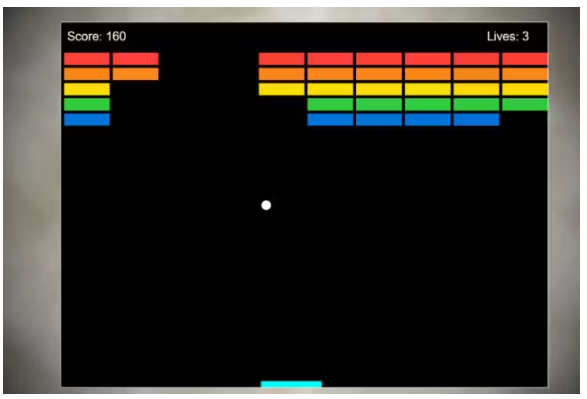This screenshot has width=587, height=399.
Task: Click the cyan paddle at the bottom
Action: [x=291, y=384]
